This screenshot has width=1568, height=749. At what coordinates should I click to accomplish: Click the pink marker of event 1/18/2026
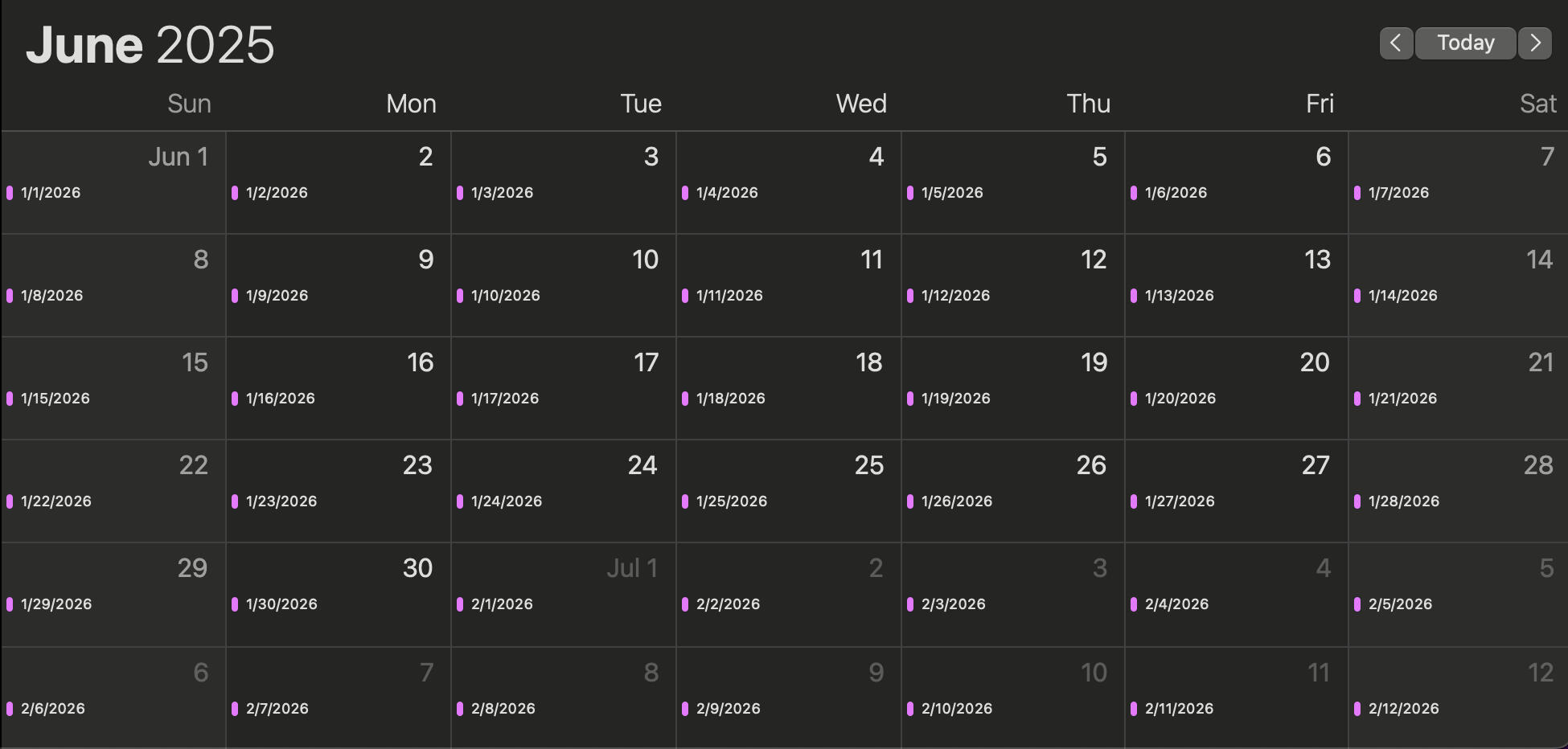tap(685, 399)
